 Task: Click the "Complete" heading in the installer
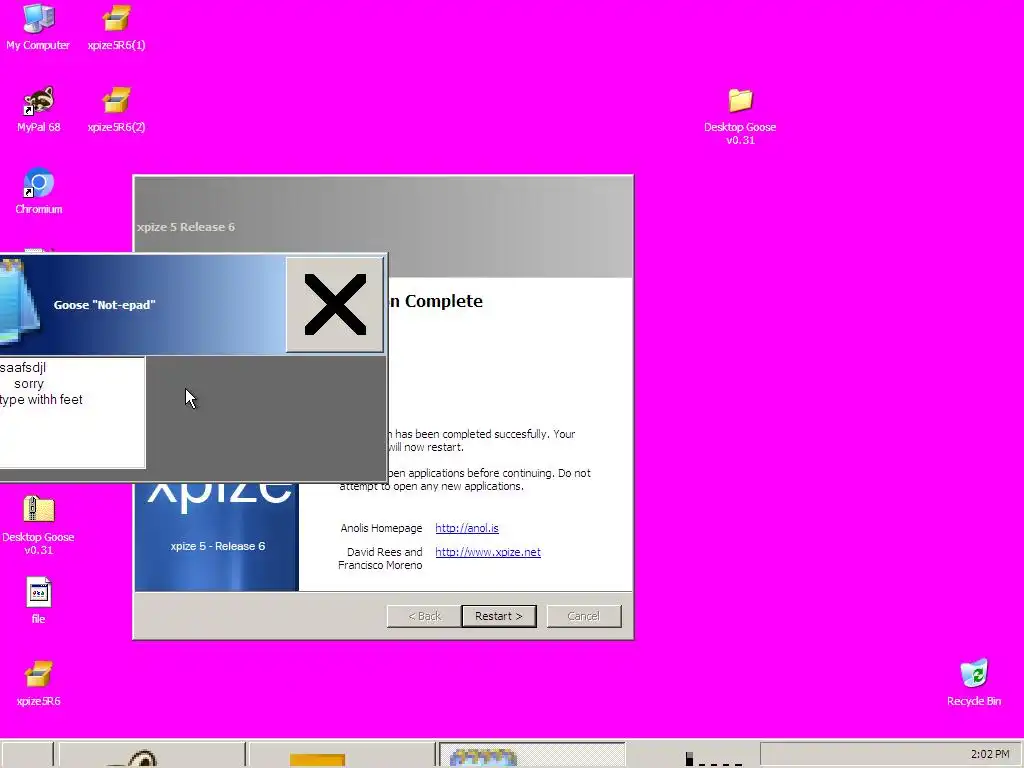(x=443, y=301)
